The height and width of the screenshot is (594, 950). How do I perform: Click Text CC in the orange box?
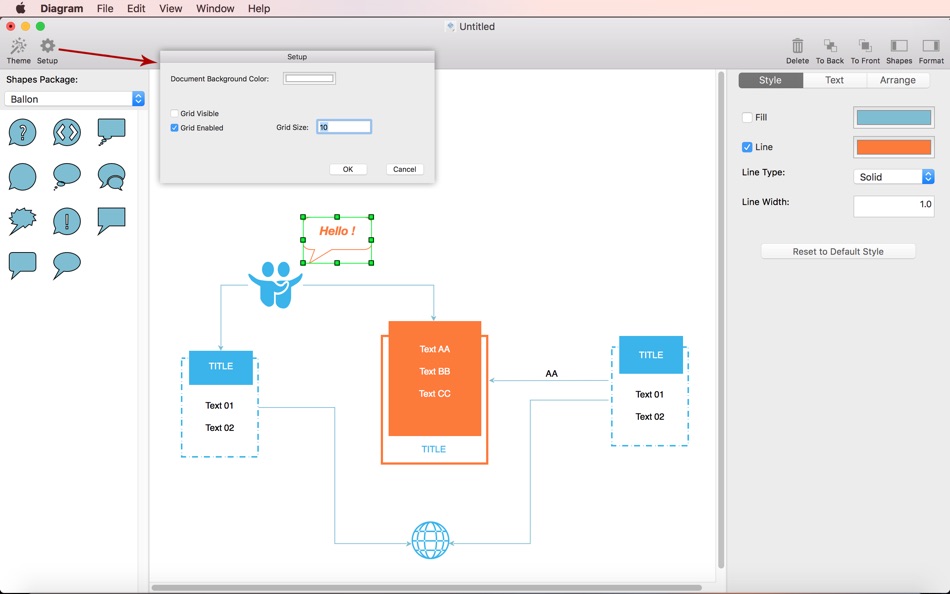pyautogui.click(x=434, y=393)
